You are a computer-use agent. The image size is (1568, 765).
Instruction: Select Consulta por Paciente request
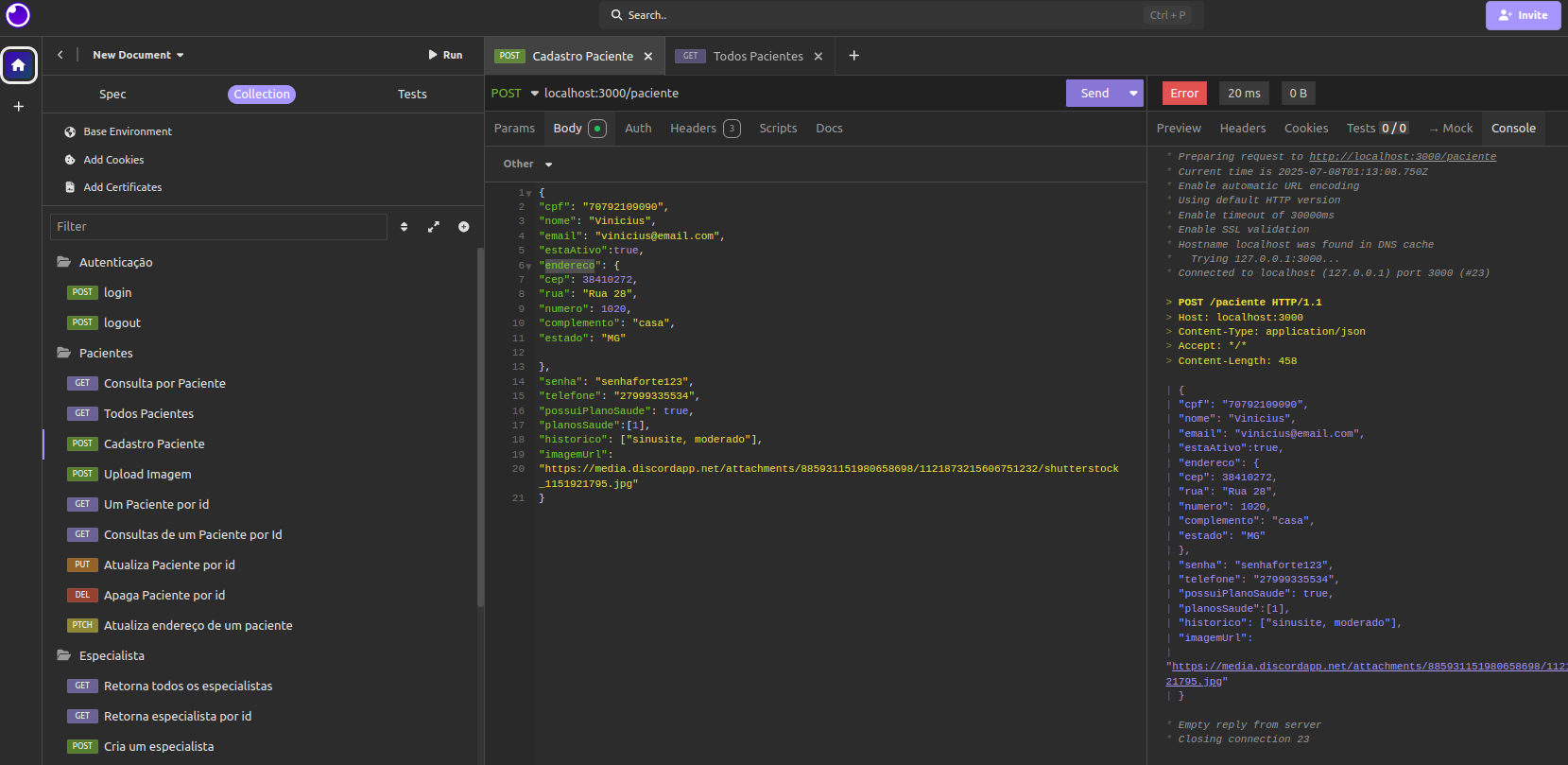(x=164, y=383)
